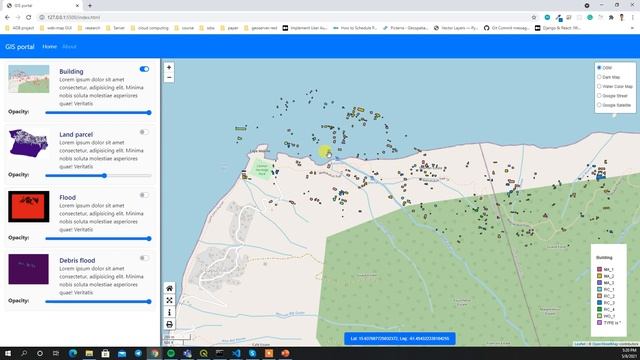Screen dimensions: 640x360
Task: Reload the current page
Action: [x=29, y=17]
